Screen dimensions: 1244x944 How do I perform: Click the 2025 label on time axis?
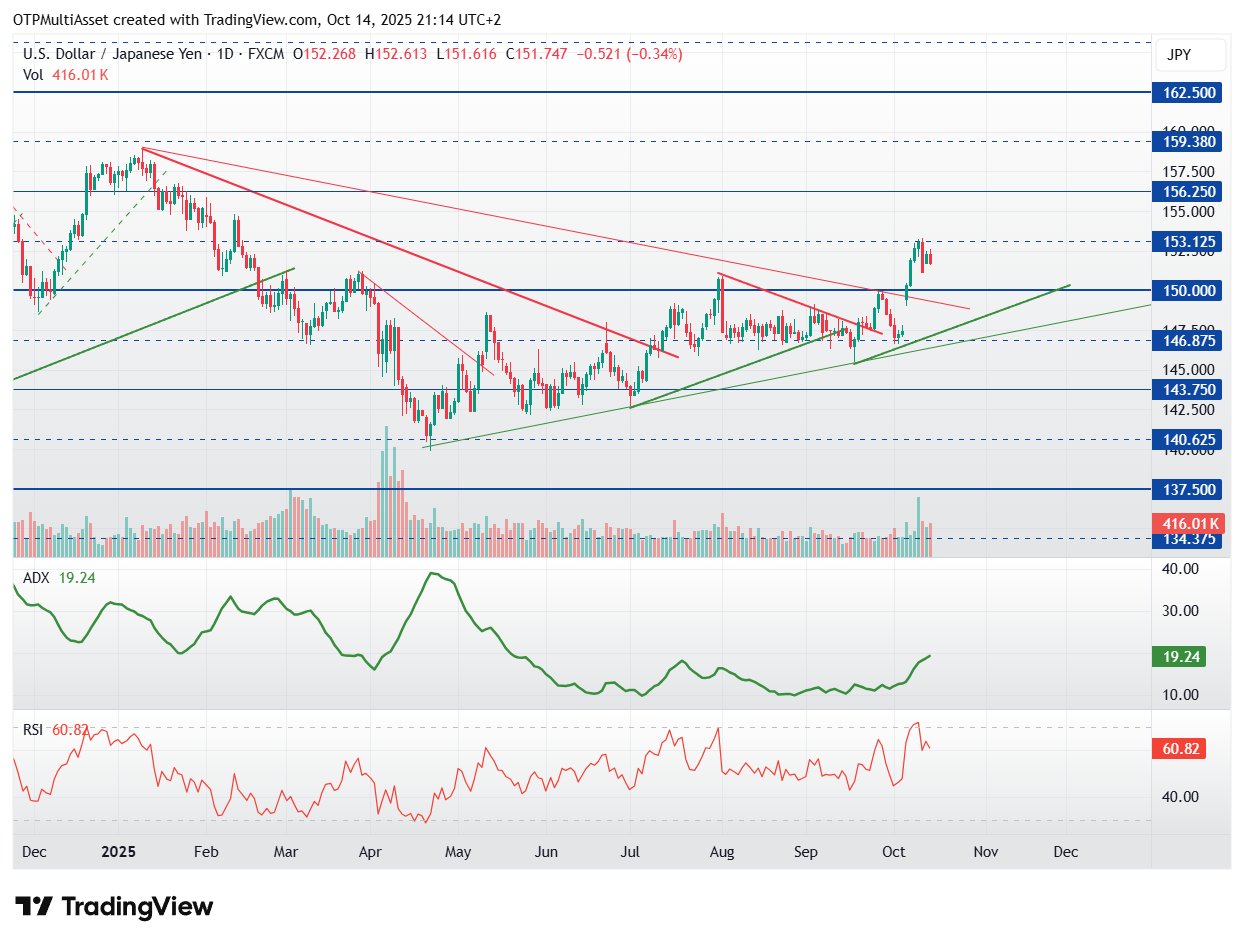click(x=117, y=852)
